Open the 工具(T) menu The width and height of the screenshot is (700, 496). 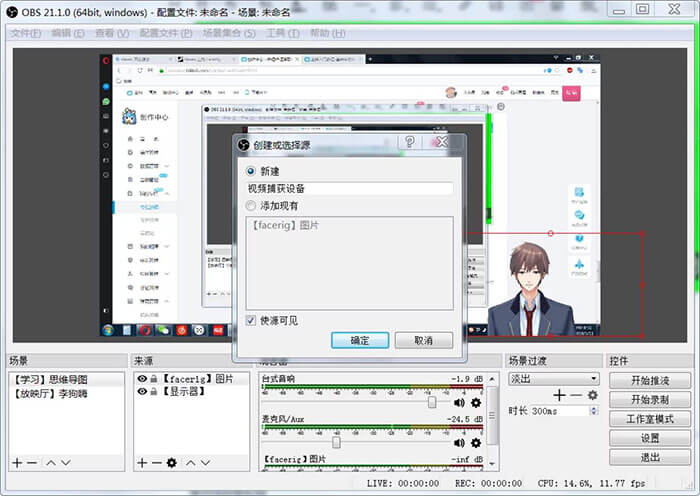pos(283,33)
